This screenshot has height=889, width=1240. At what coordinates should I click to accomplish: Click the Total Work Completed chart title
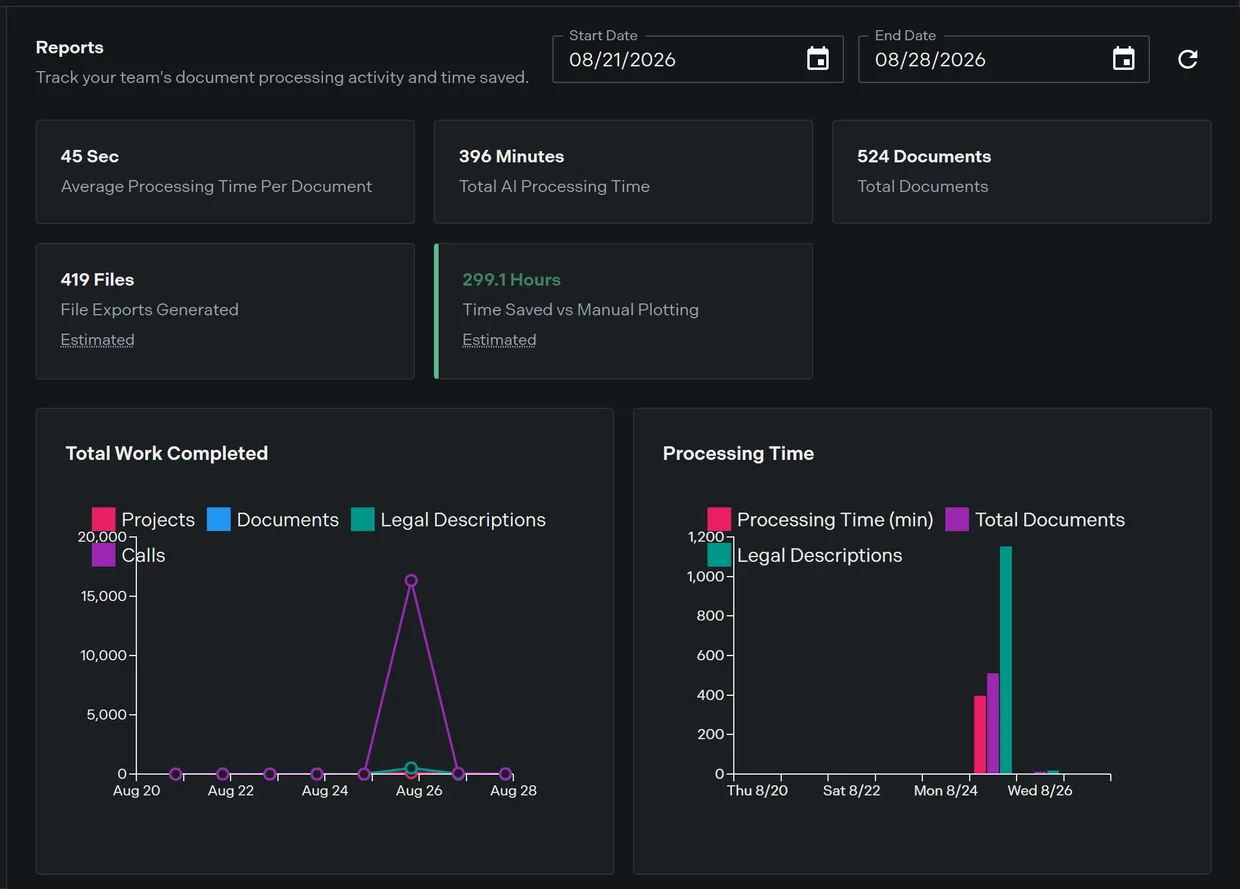pyautogui.click(x=167, y=453)
